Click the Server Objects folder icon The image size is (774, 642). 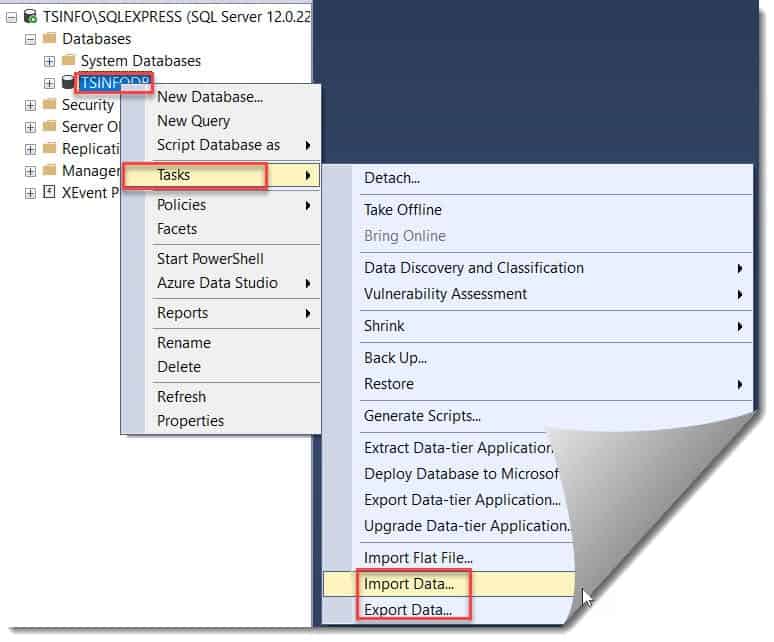[x=49, y=126]
